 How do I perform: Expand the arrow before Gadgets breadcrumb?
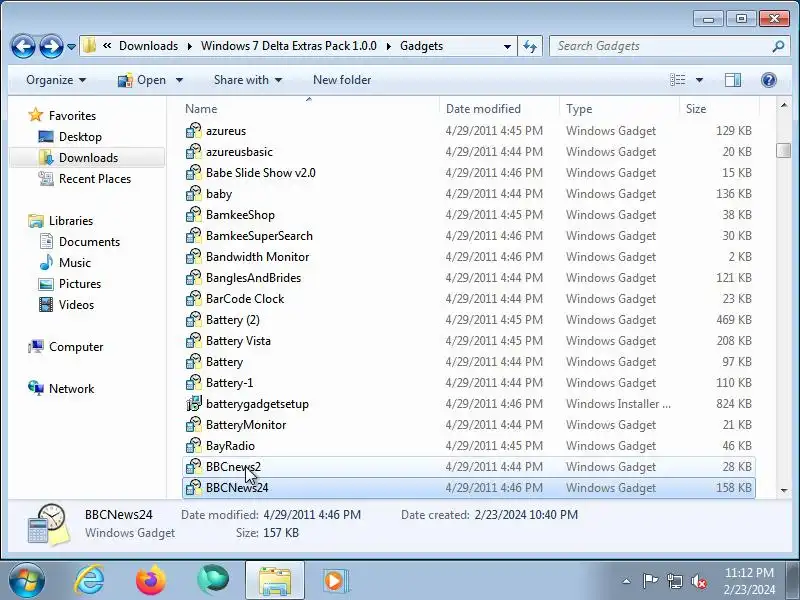[x=389, y=46]
